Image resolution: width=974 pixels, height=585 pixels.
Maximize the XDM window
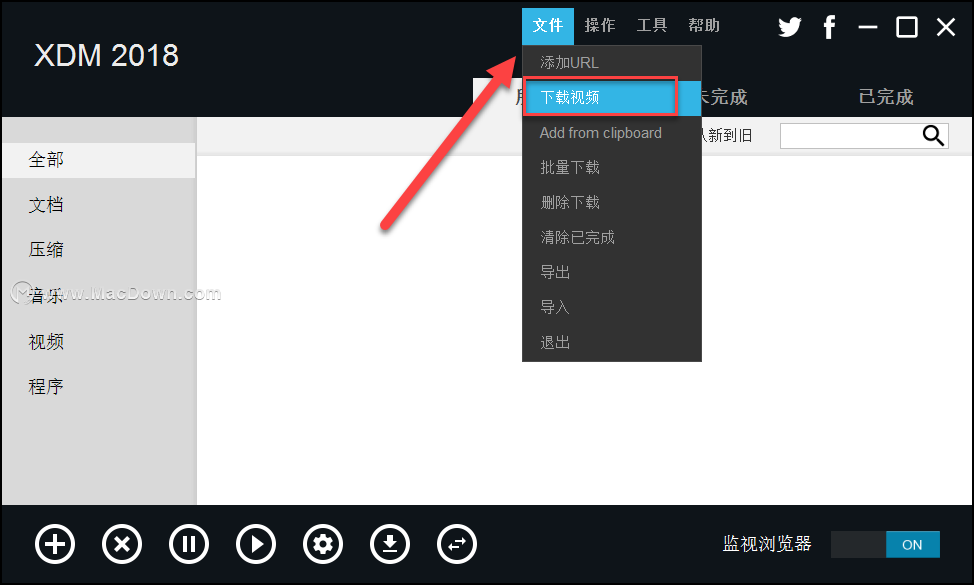907,27
